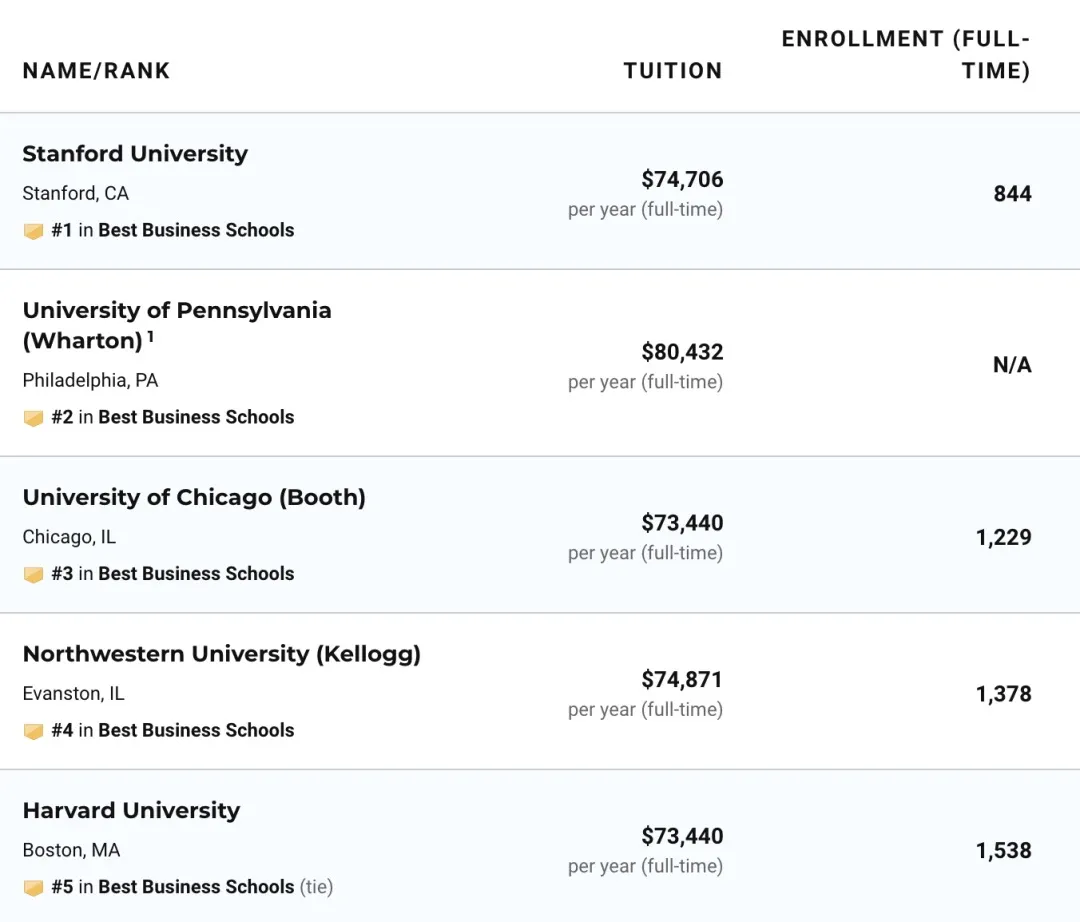Image resolution: width=1080 pixels, height=922 pixels.
Task: Click the Harvard University heading link
Action: point(131,811)
